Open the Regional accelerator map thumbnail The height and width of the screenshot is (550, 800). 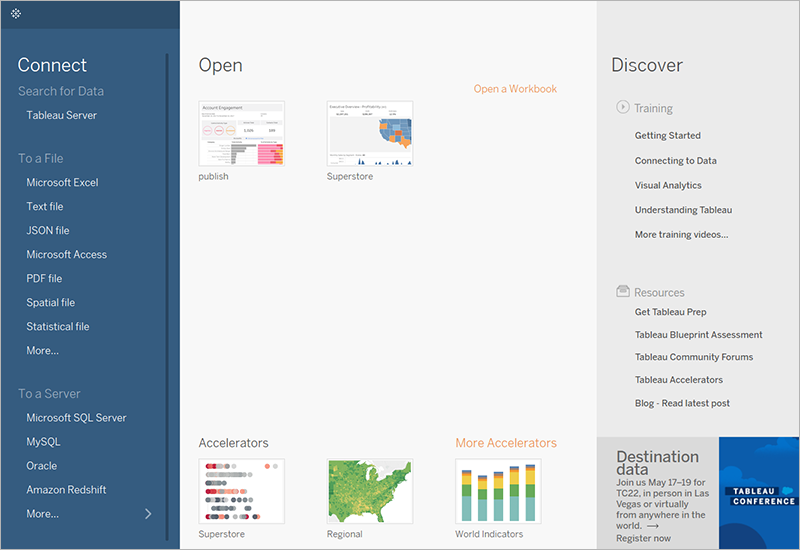(370, 491)
